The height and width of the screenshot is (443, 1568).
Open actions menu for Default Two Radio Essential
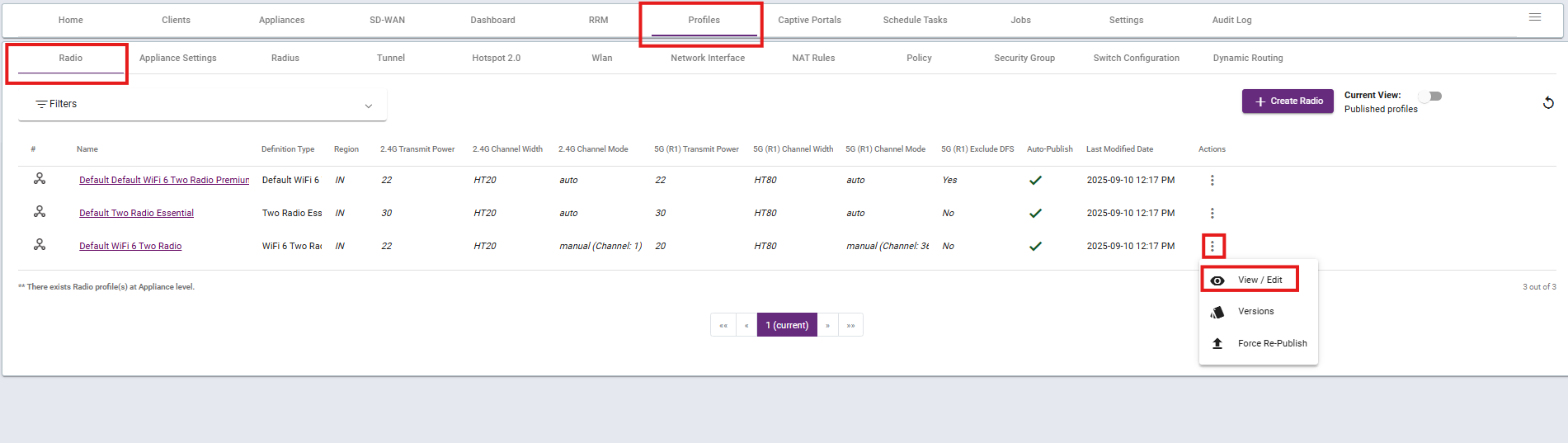click(1212, 213)
